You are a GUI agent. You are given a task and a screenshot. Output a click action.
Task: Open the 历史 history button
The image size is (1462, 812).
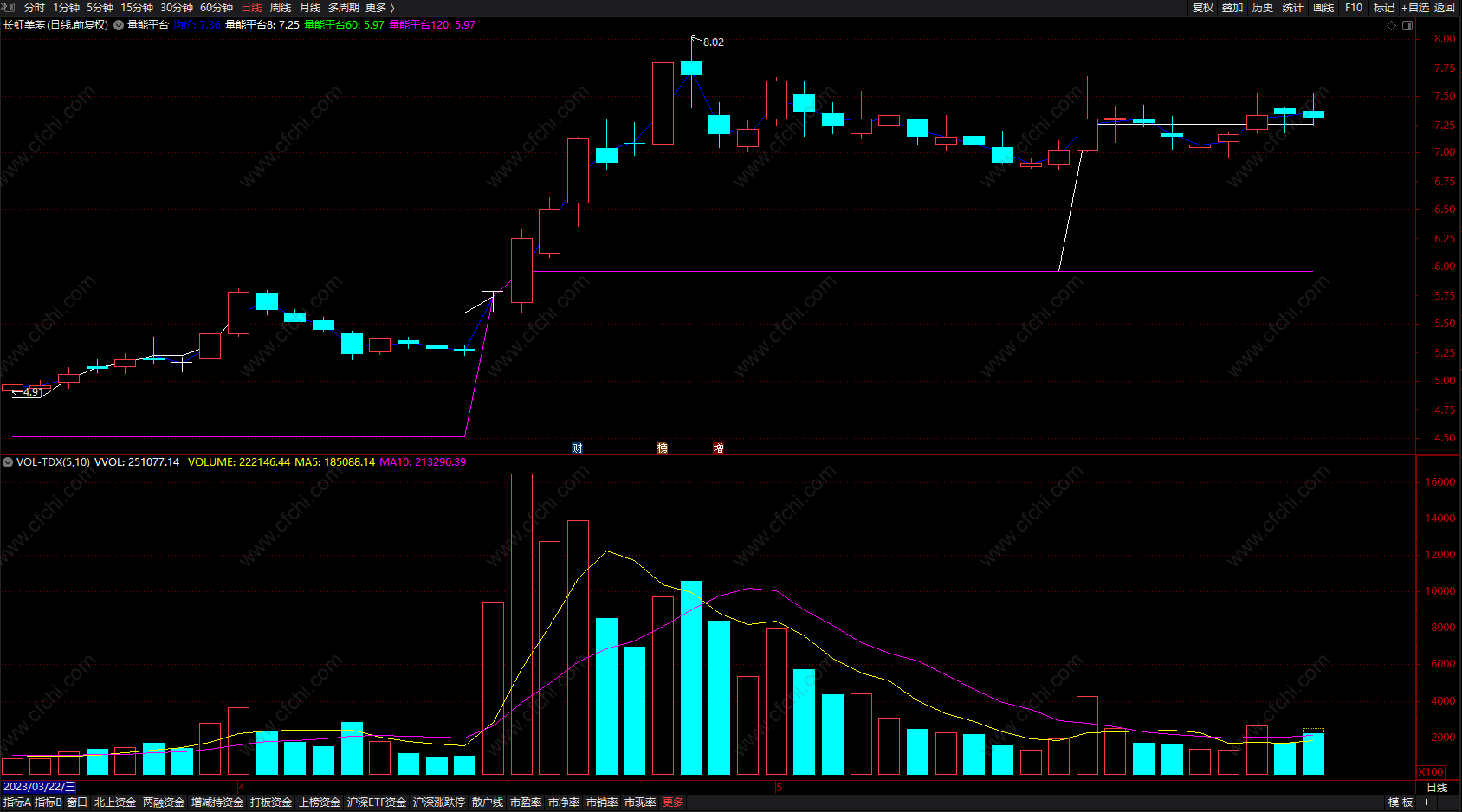(1263, 8)
